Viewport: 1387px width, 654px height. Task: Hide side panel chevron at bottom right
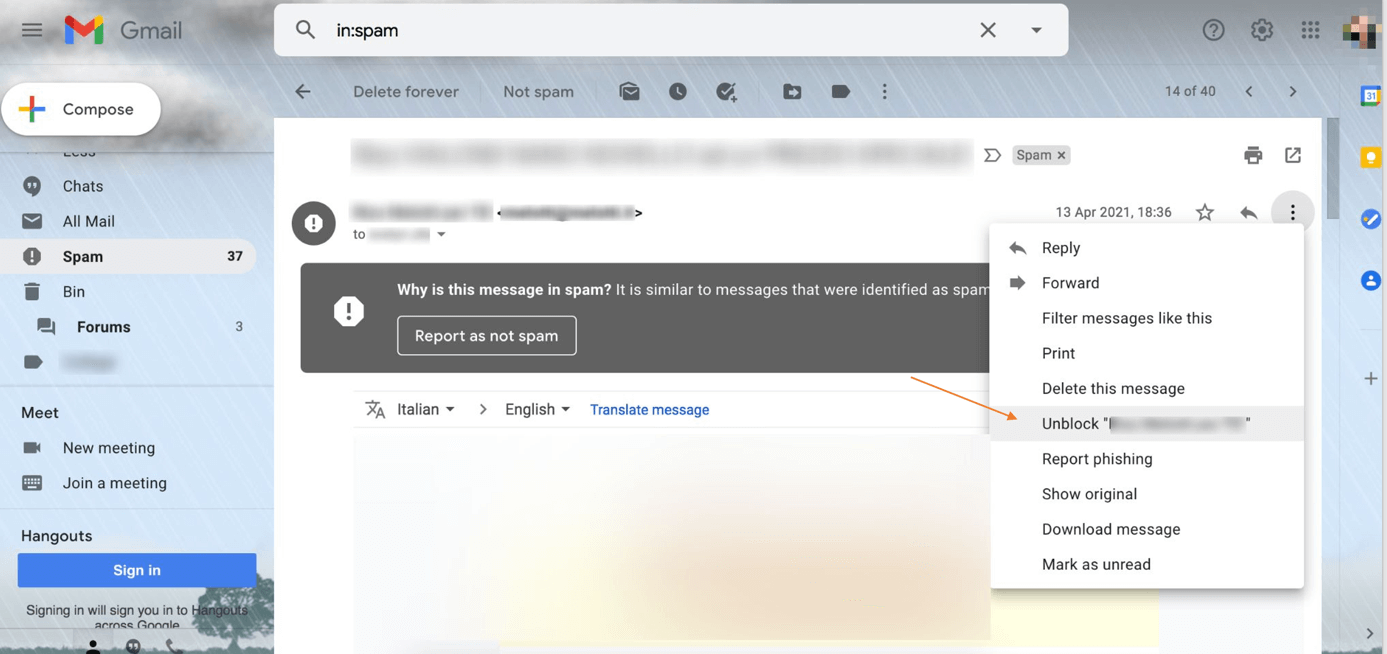1370,633
